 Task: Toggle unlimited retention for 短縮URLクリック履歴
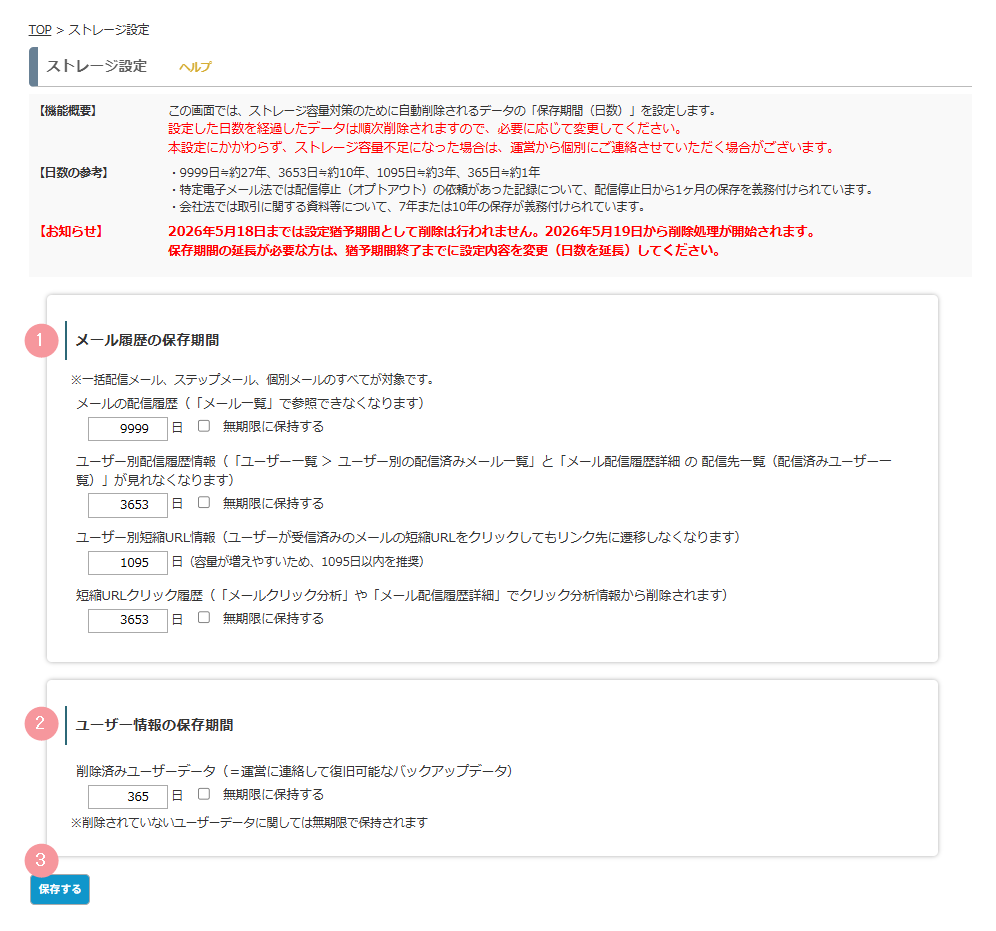coord(204,618)
